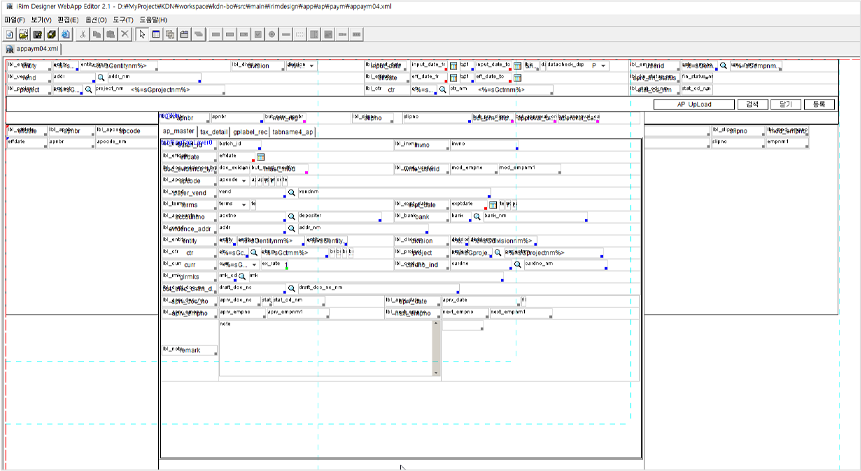861x471 pixels.
Task: Click the magnifier icon beside vend field
Action: (291, 193)
